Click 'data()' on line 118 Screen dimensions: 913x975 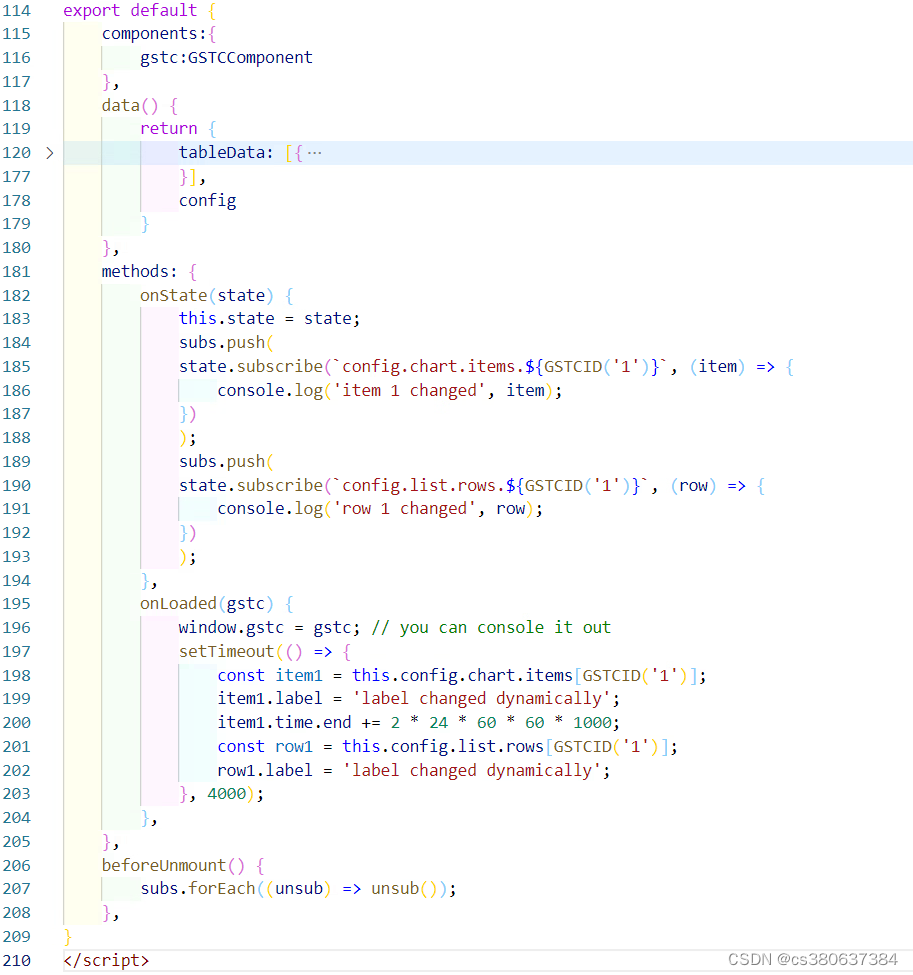(x=130, y=106)
